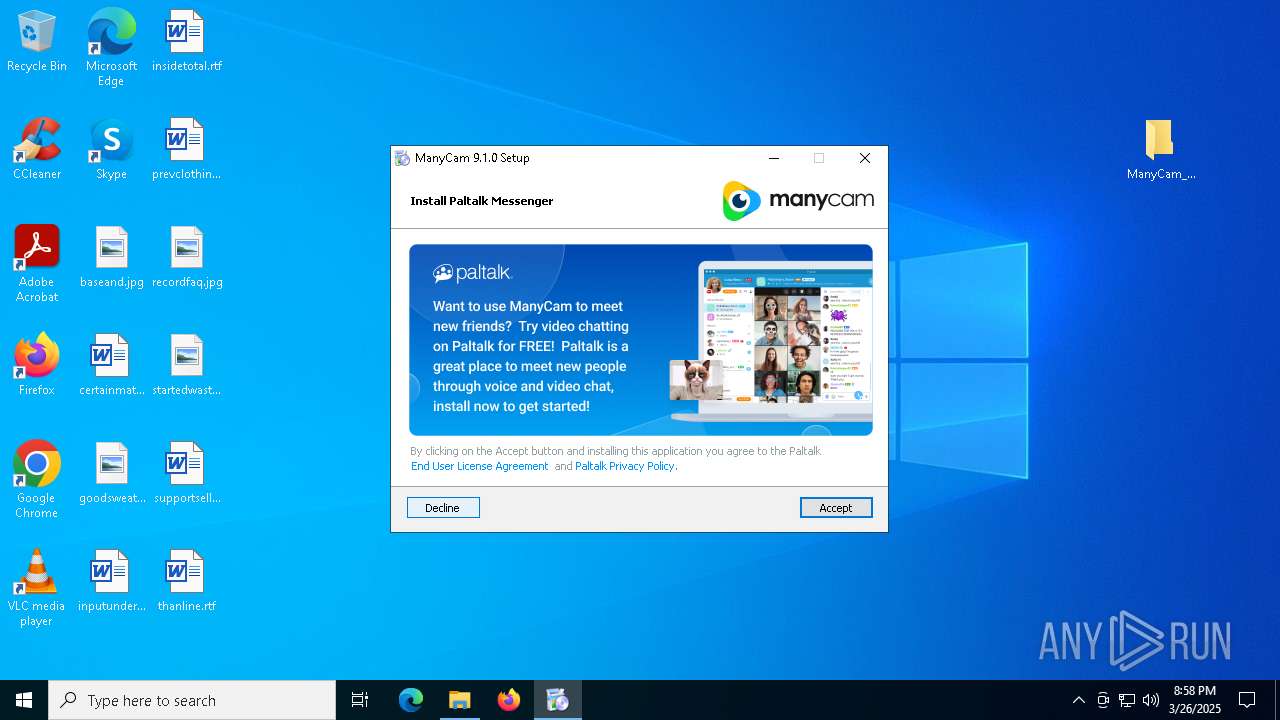Close the ManyCam Setup window
The width and height of the screenshot is (1280, 720).
(865, 158)
